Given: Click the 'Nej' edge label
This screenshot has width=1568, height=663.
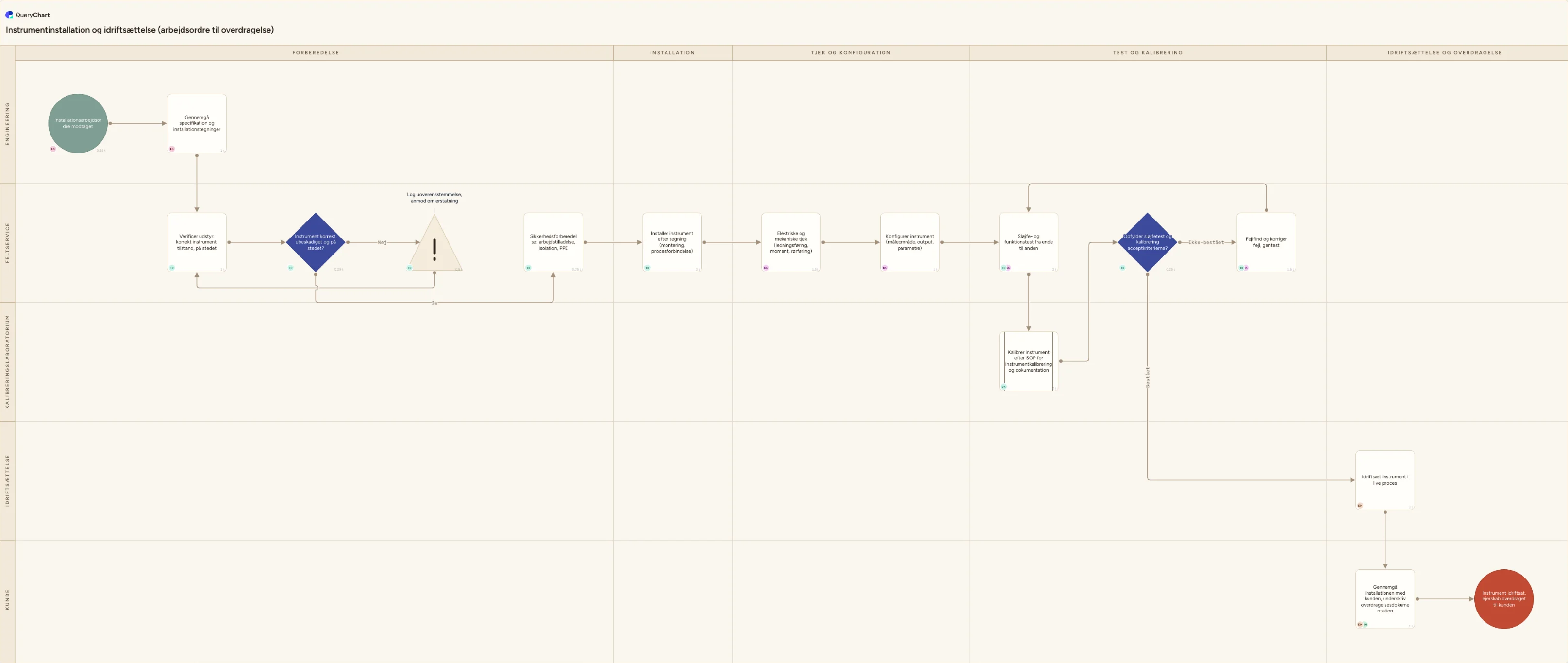Looking at the screenshot, I should pos(382,242).
